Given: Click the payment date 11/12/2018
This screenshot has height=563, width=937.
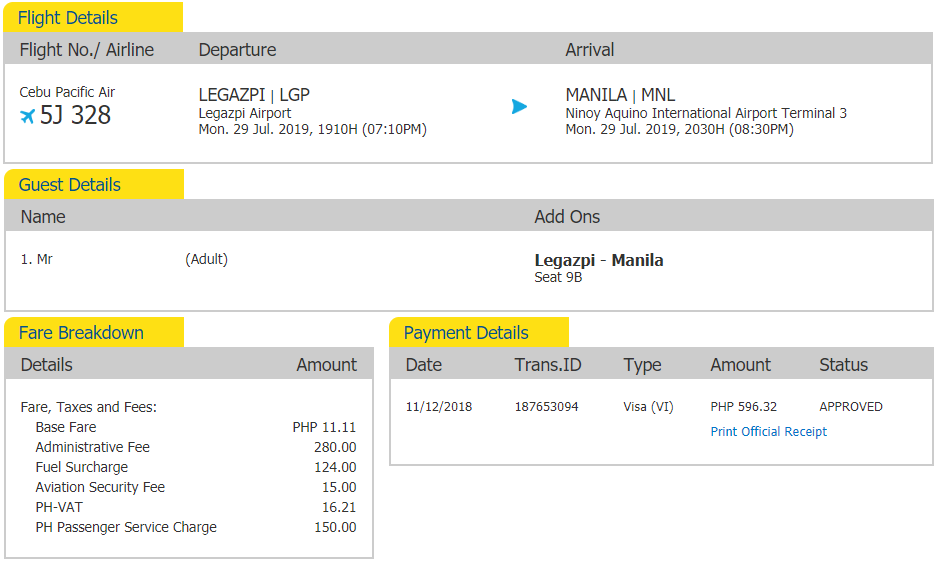Looking at the screenshot, I should click(439, 407).
